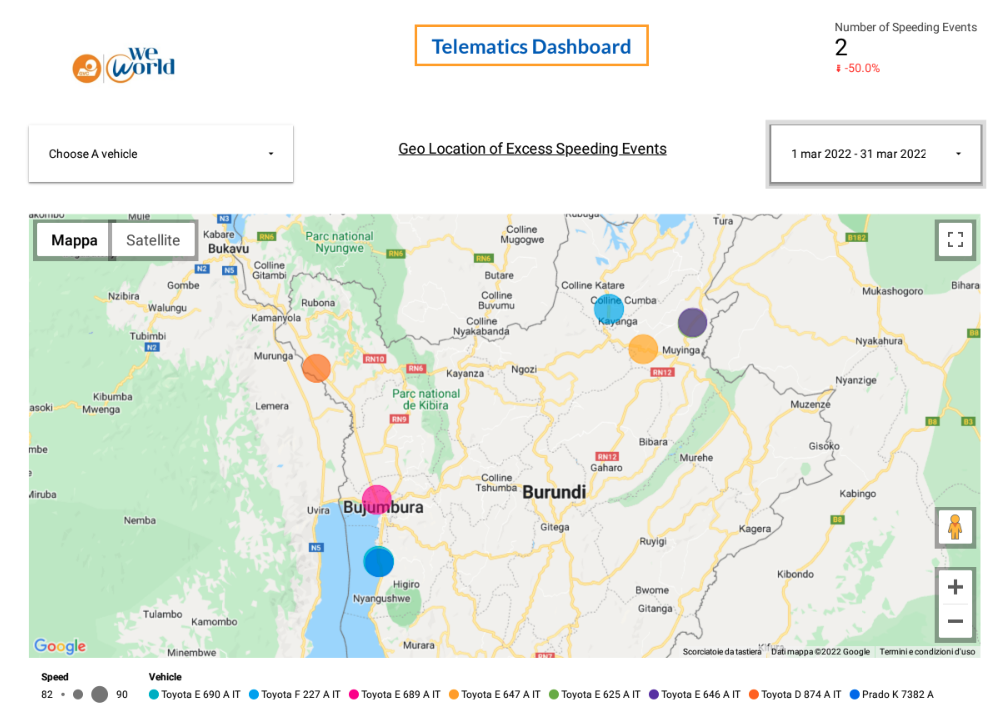Viewport: 993px width, 724px height.
Task: Activate the Street View pegman
Action: point(954,527)
